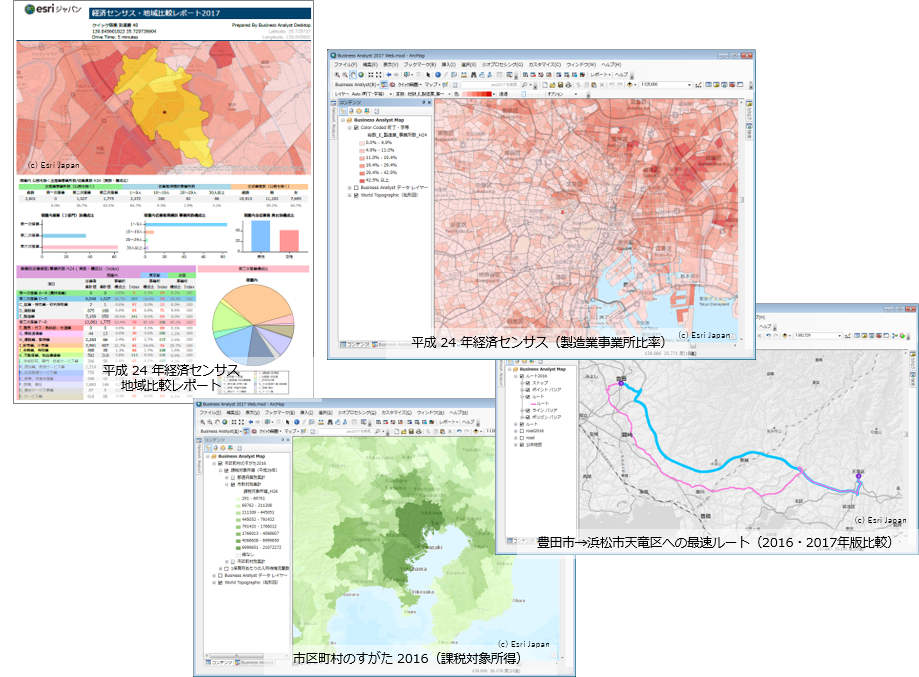Image resolution: width=919 pixels, height=677 pixels.
Task: Select the zoom in tool in red map window toolbar
Action: [x=338, y=75]
